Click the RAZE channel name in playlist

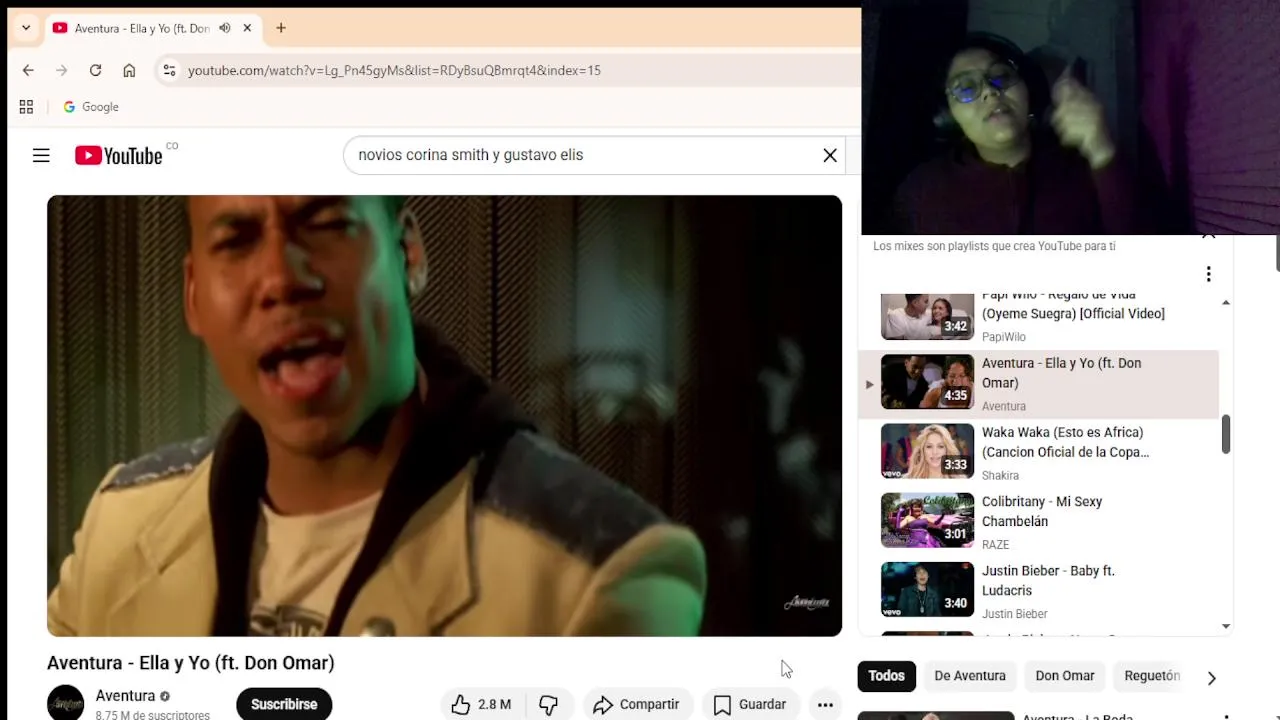(x=995, y=545)
